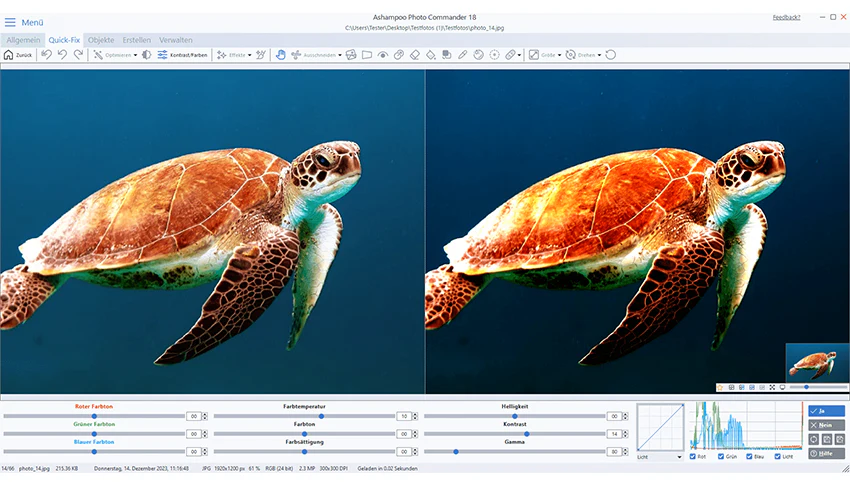This screenshot has width=850, height=486.
Task: Expand the Optimieren dropdown arrow
Action: pyautogui.click(x=136, y=55)
